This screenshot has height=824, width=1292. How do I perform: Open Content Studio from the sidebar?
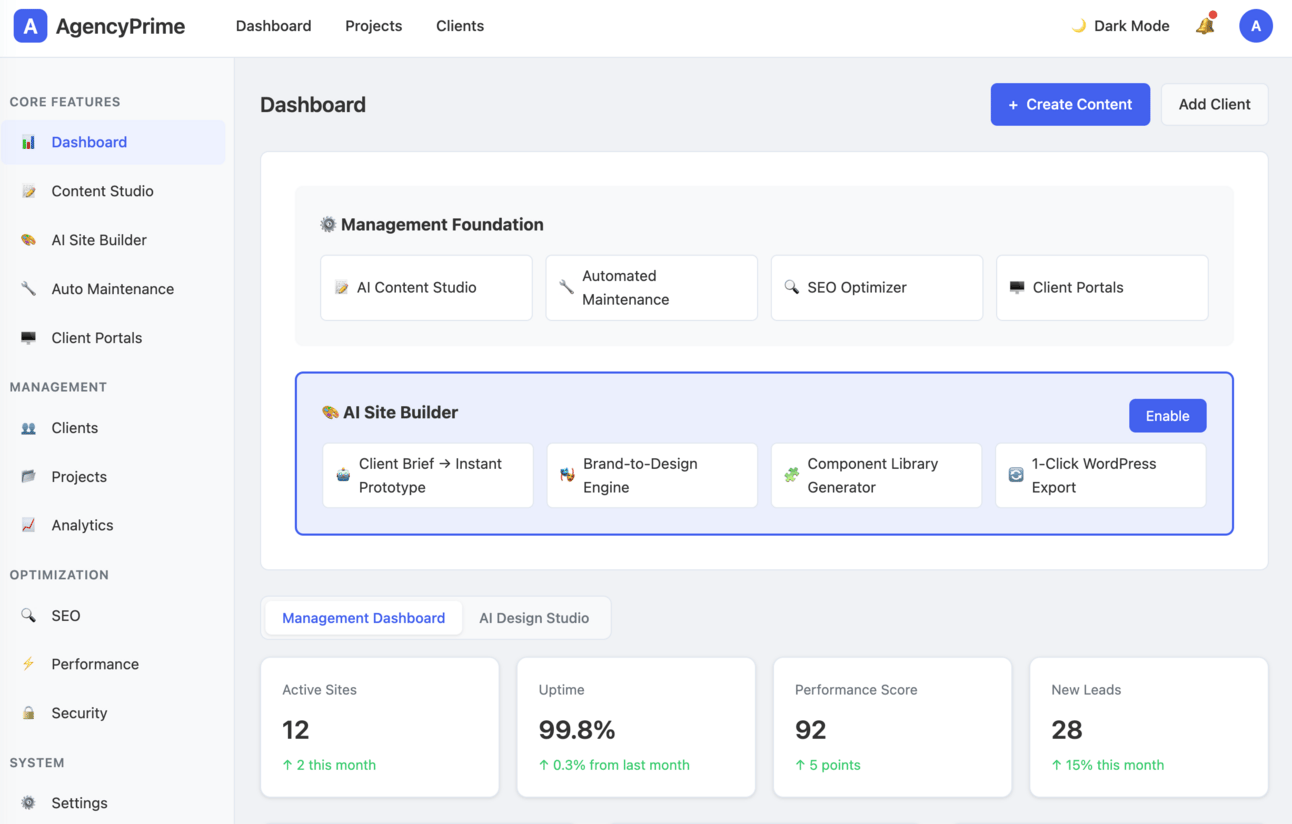click(x=102, y=191)
